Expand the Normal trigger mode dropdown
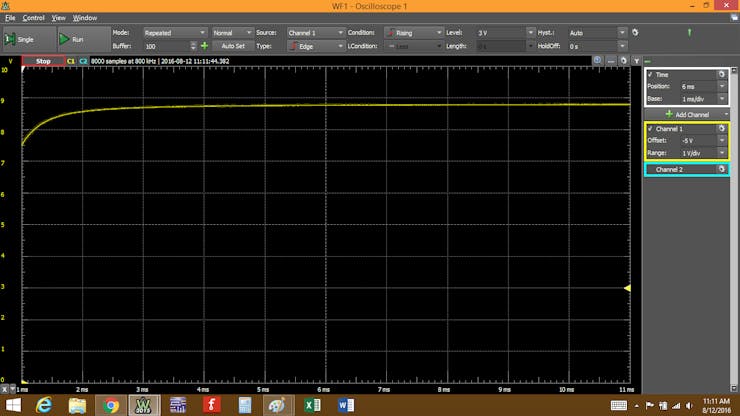Viewport: 740px width, 416px height. click(233, 33)
